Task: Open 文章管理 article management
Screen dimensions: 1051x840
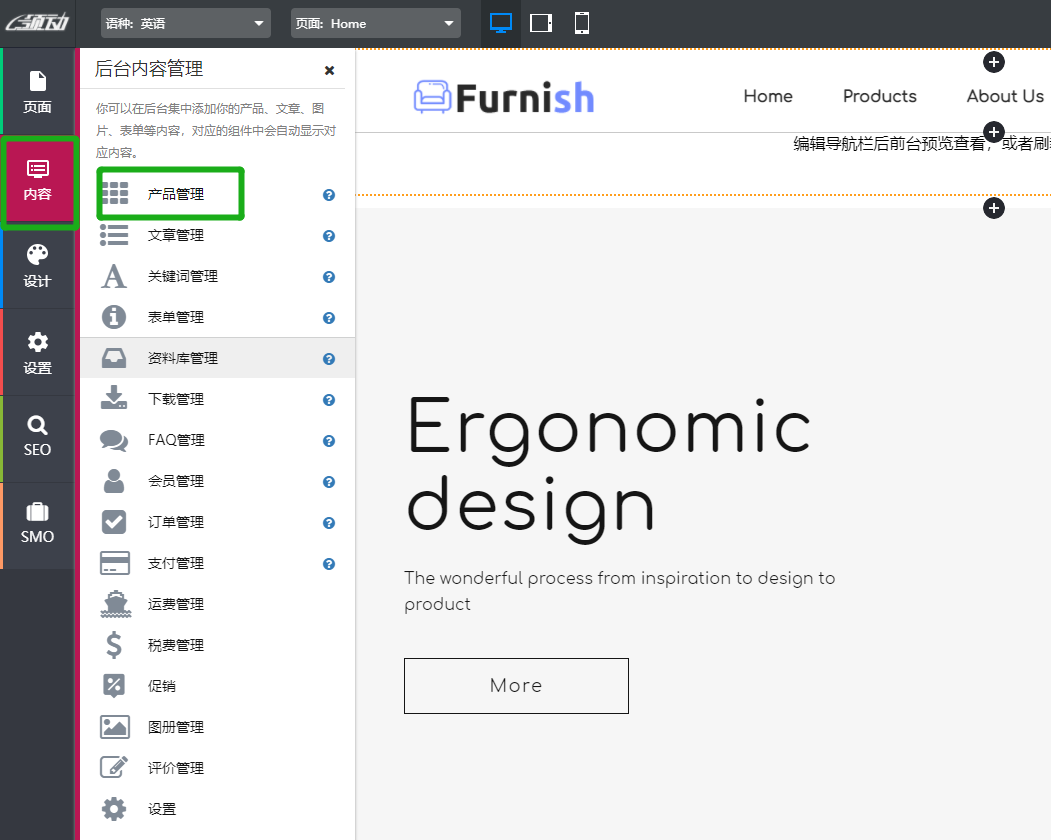Action: [176, 235]
